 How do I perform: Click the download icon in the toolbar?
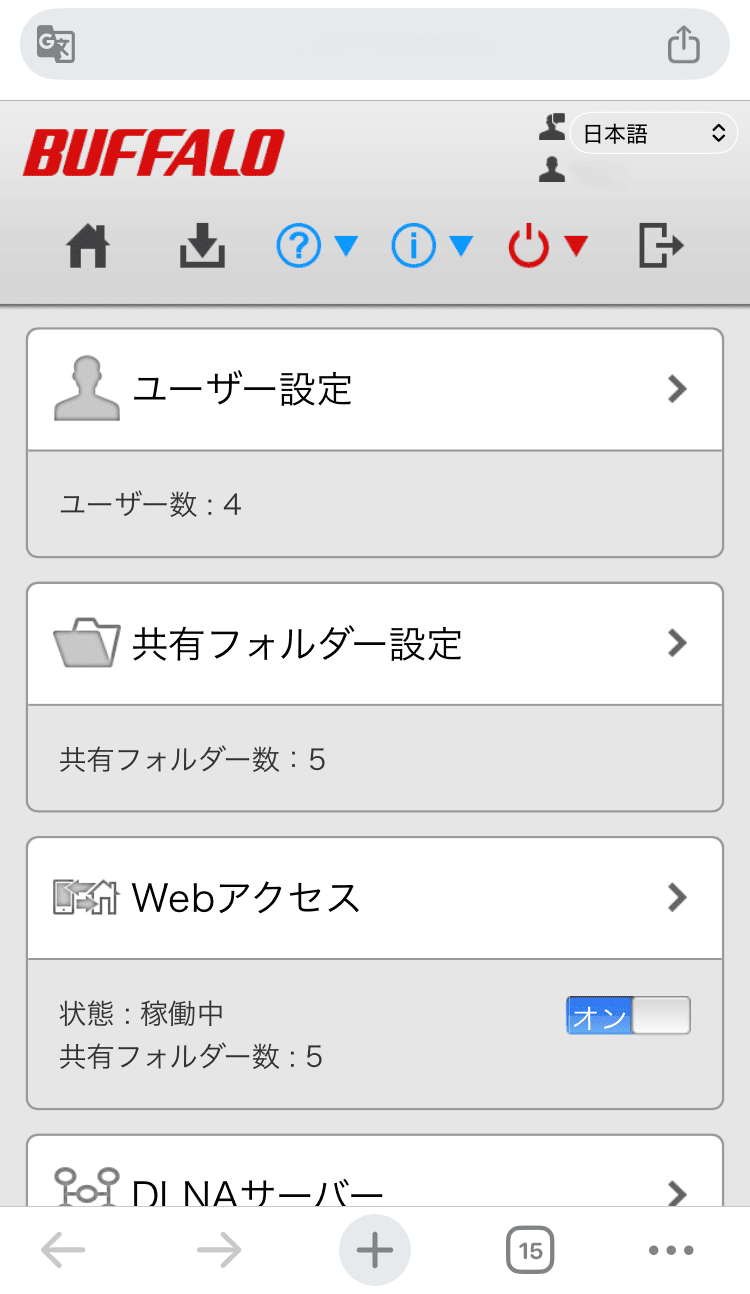(203, 245)
